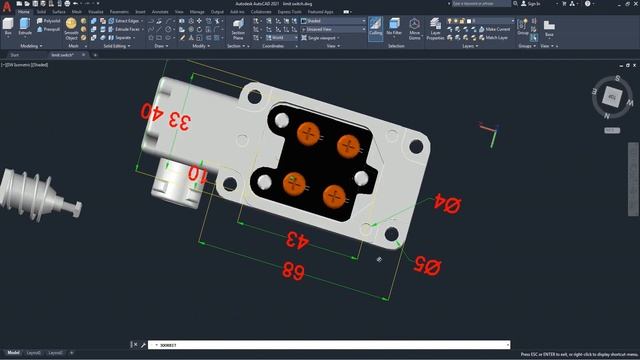The image size is (640, 360).
Task: Open the Single viewport dropdown
Action: click(320, 38)
